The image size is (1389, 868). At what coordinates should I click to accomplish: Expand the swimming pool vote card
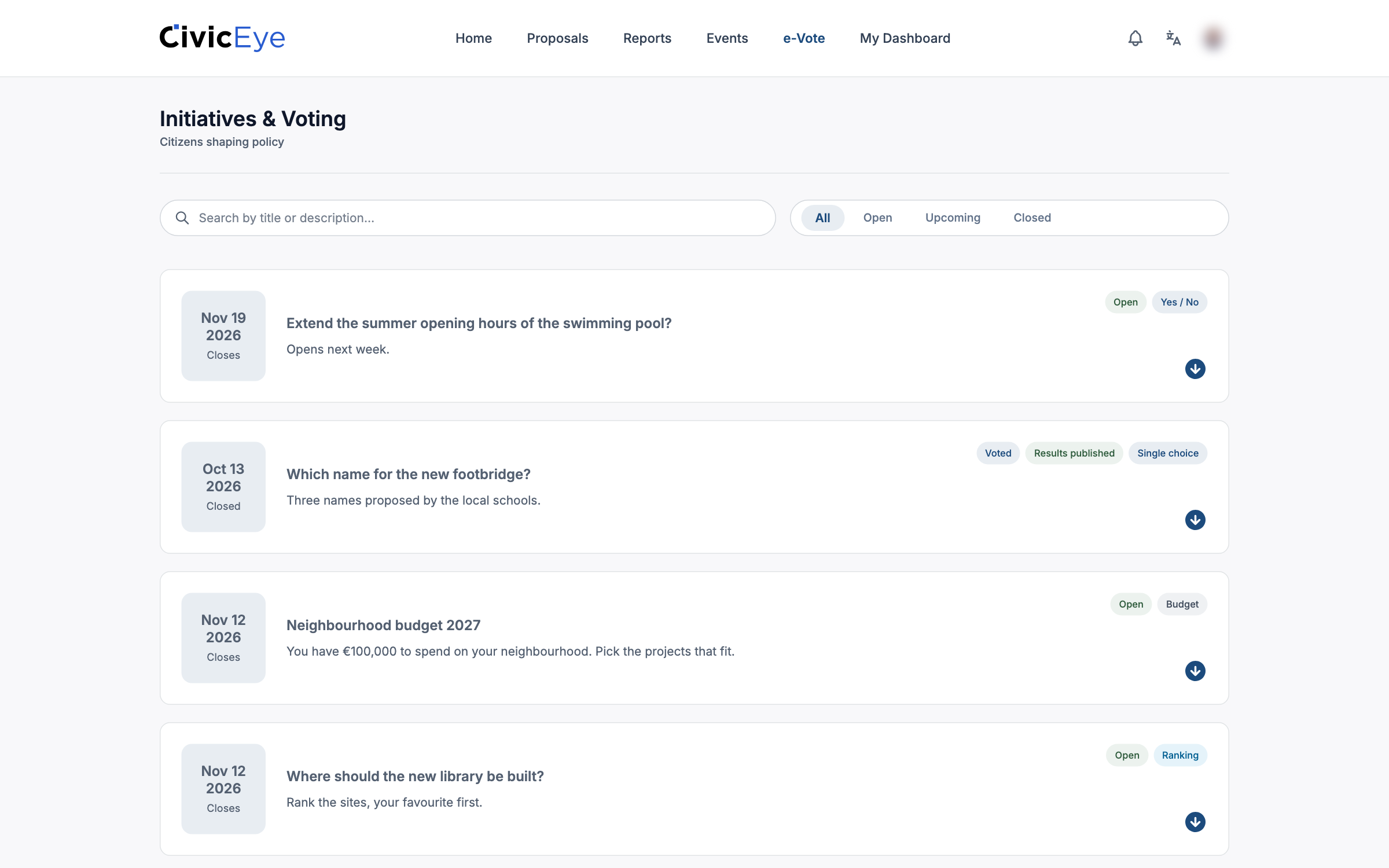[x=1195, y=369]
